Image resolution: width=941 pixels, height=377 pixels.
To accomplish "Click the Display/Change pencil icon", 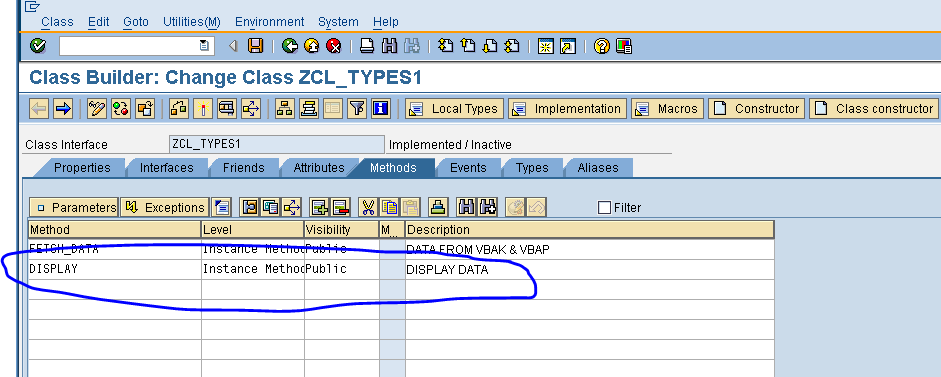I will pos(97,109).
